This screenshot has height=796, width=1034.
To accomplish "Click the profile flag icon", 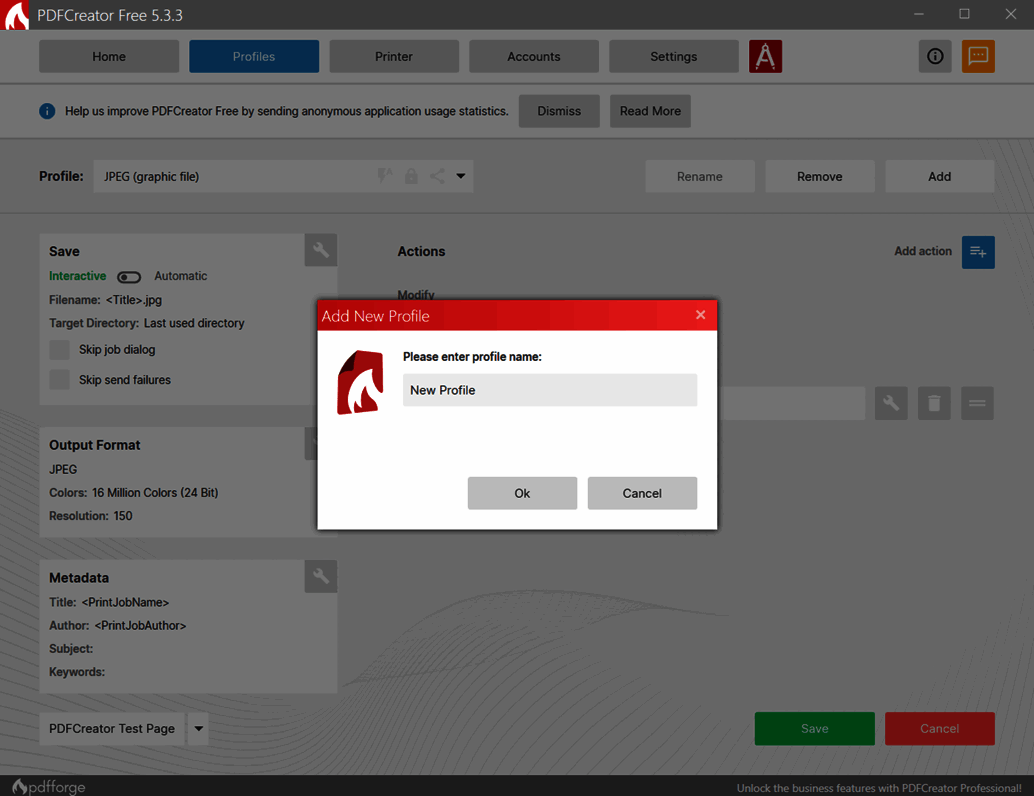I will [x=385, y=176].
